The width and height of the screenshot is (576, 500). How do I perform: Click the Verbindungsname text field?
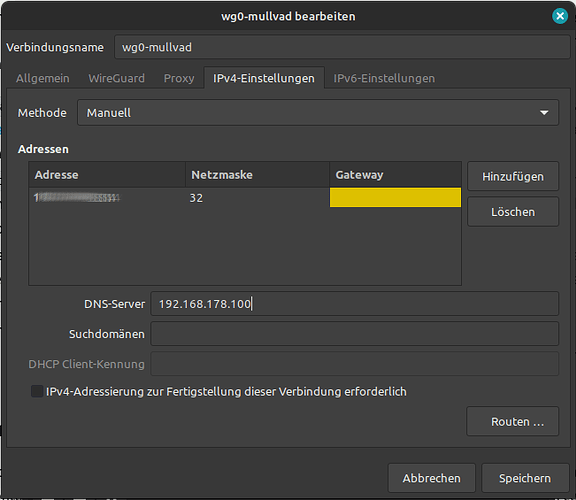click(x=342, y=47)
